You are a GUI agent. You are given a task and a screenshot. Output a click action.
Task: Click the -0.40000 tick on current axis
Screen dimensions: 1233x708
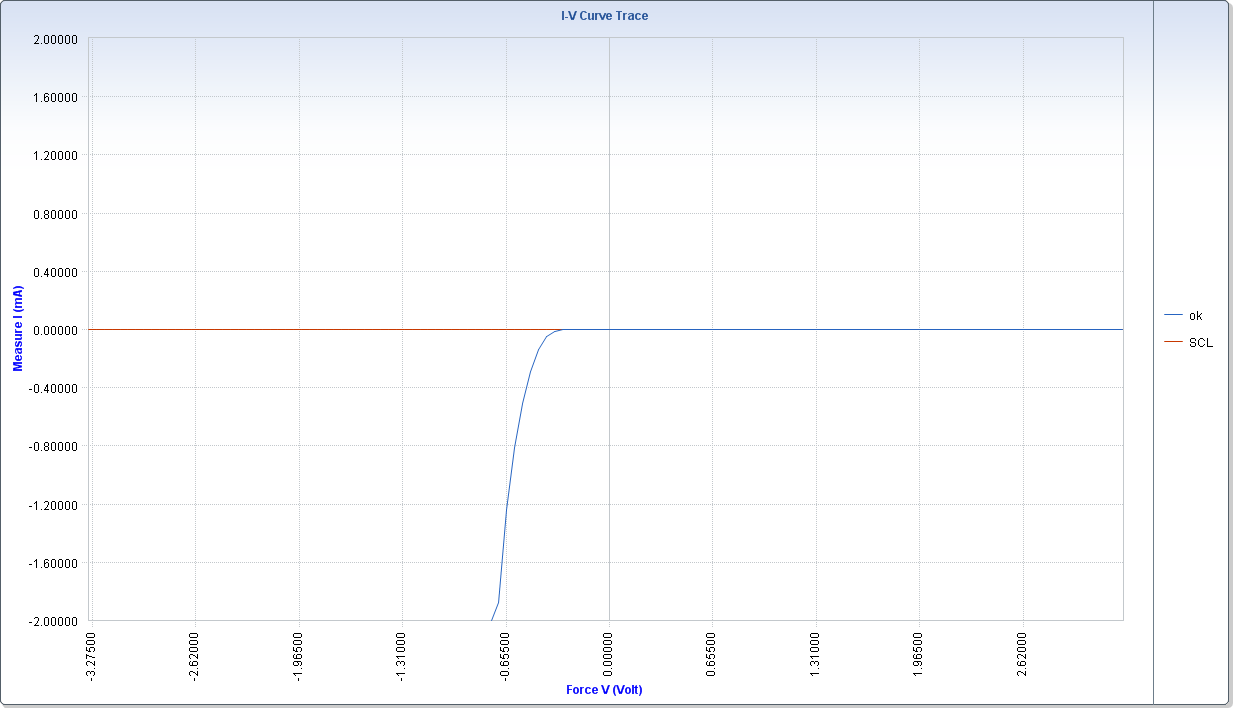(x=54, y=388)
